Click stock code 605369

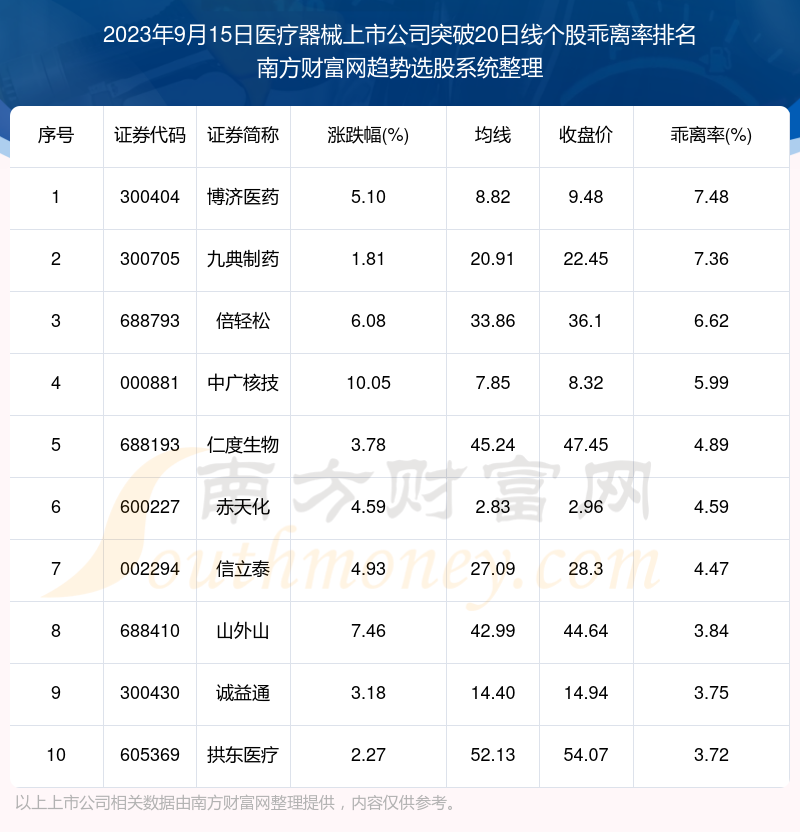pos(150,755)
